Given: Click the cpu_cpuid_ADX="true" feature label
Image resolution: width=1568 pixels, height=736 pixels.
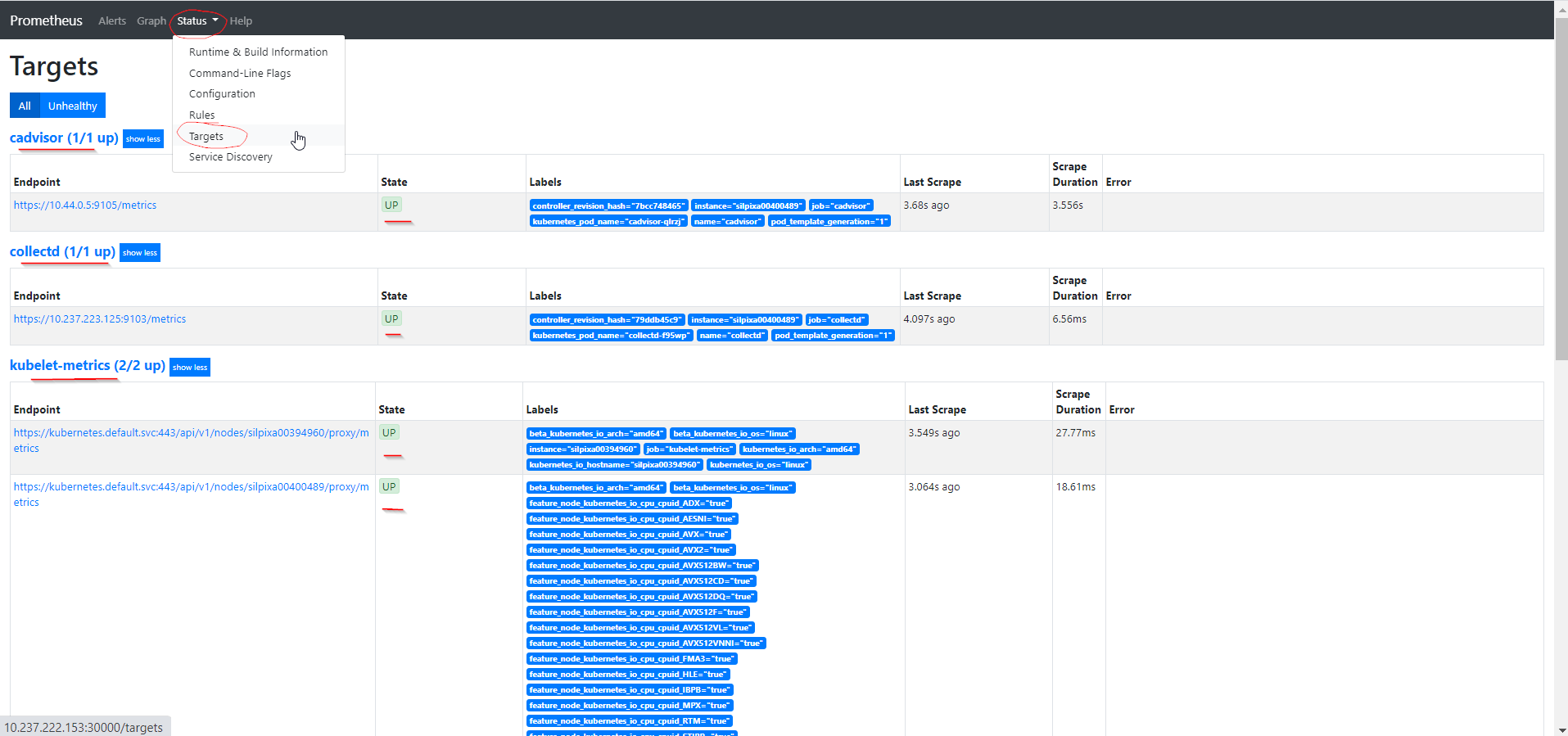Looking at the screenshot, I should click(629, 503).
